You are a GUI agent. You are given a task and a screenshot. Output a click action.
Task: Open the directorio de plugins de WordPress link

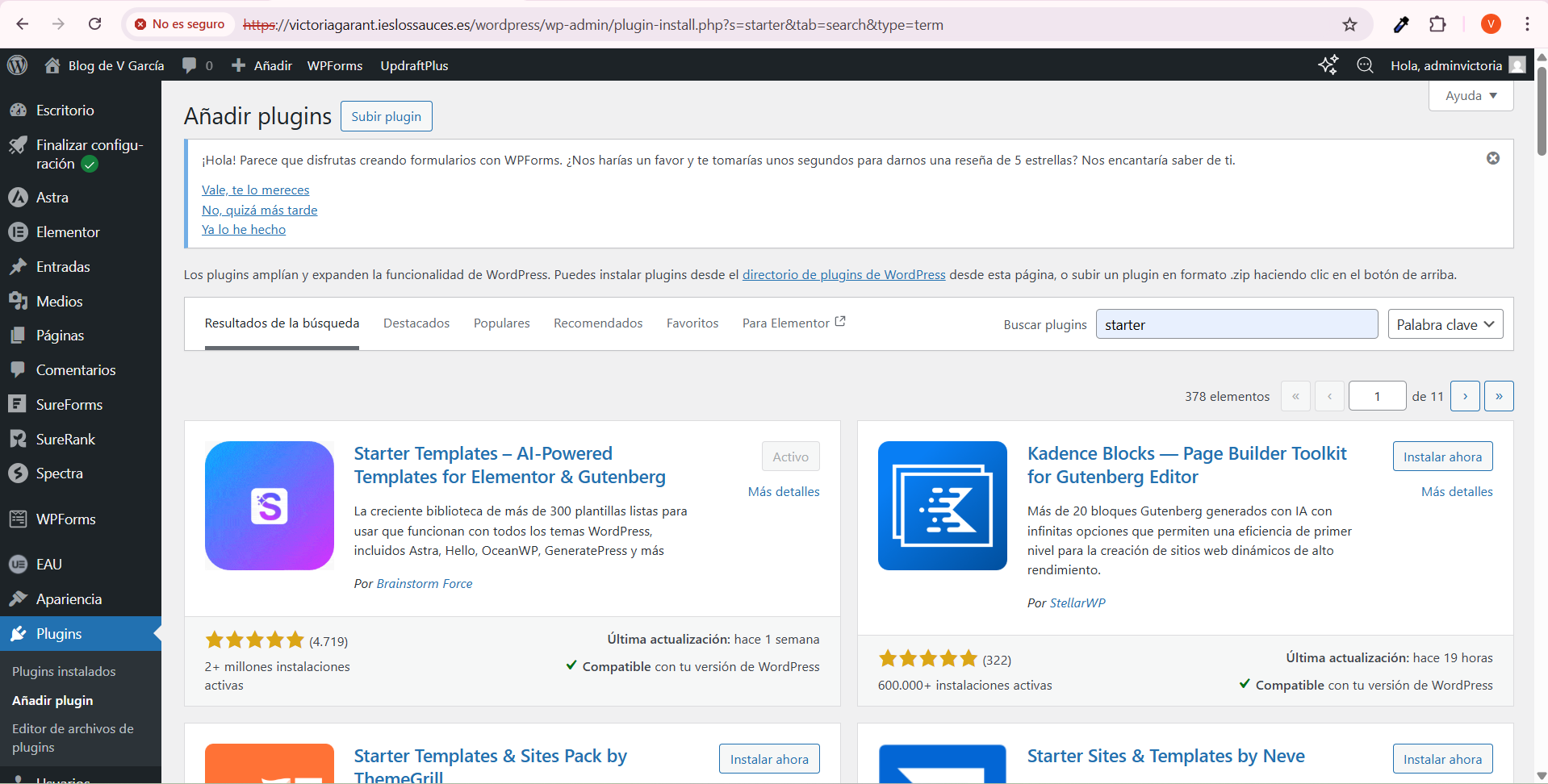coord(843,275)
